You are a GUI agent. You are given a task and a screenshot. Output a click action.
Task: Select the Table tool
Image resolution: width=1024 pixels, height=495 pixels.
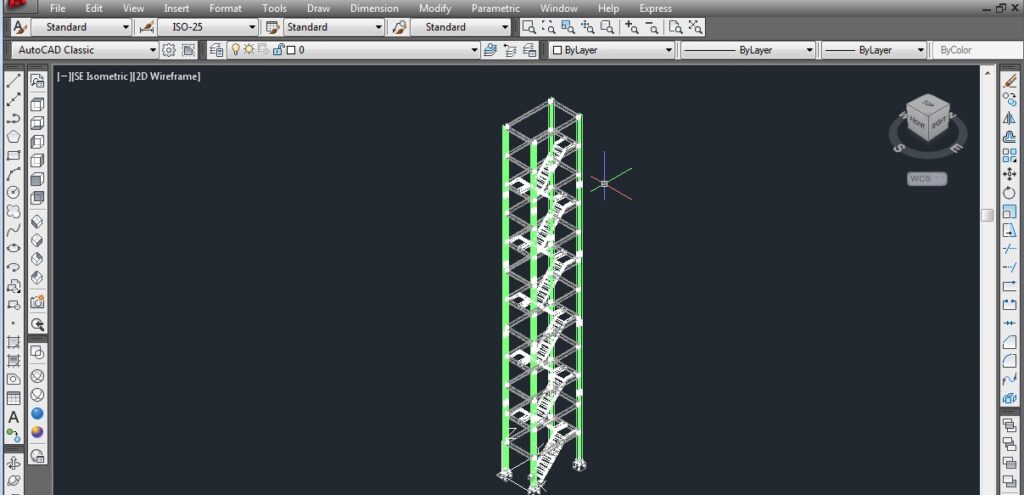[x=14, y=398]
